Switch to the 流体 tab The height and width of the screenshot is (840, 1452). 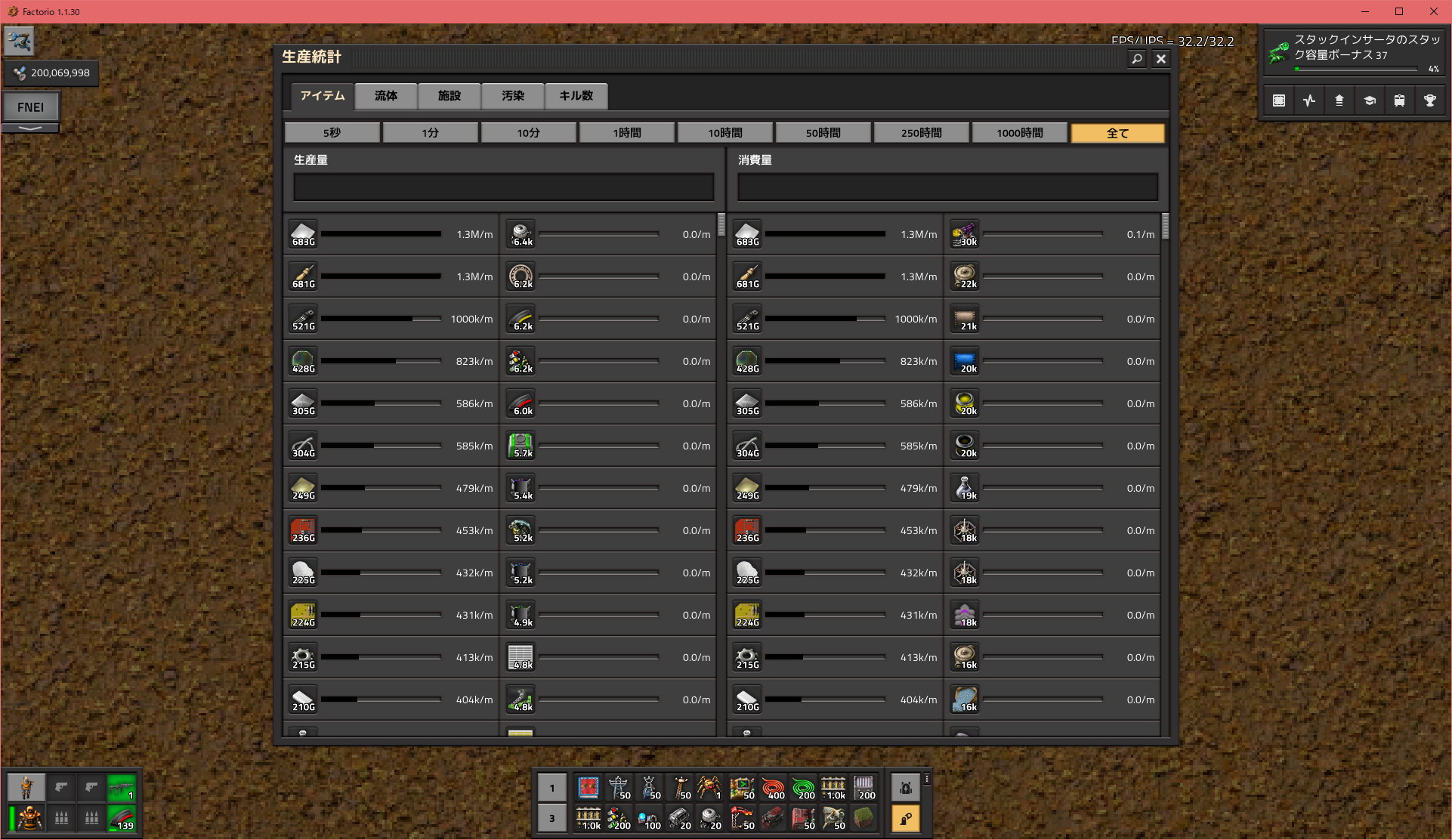[386, 96]
